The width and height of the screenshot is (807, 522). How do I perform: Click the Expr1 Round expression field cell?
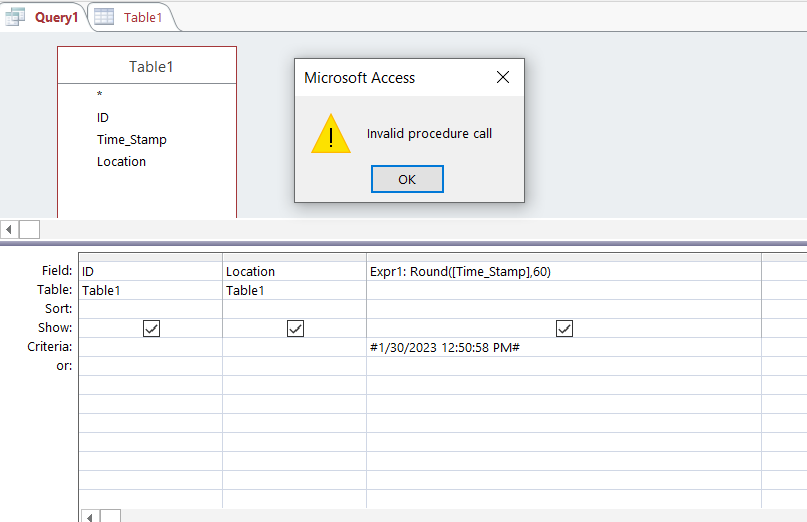564,271
